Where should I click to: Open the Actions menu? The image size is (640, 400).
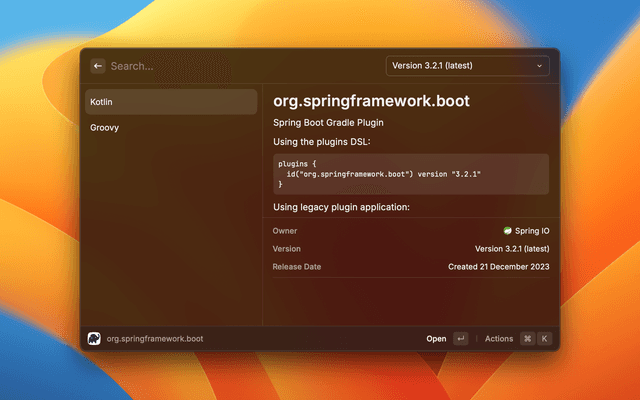tap(498, 339)
